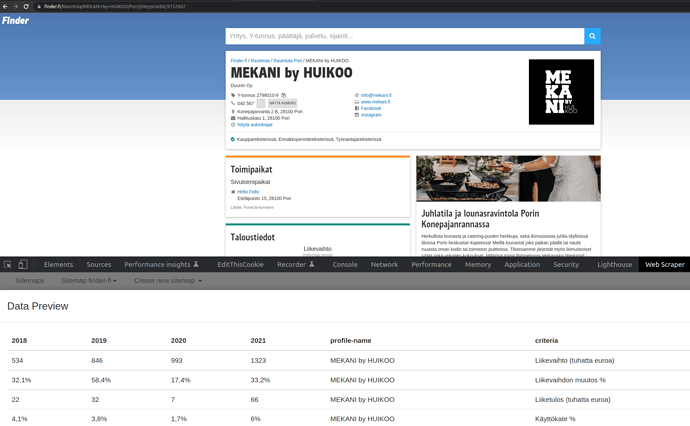
Task: Click the profile-name column header
Action: coord(351,341)
